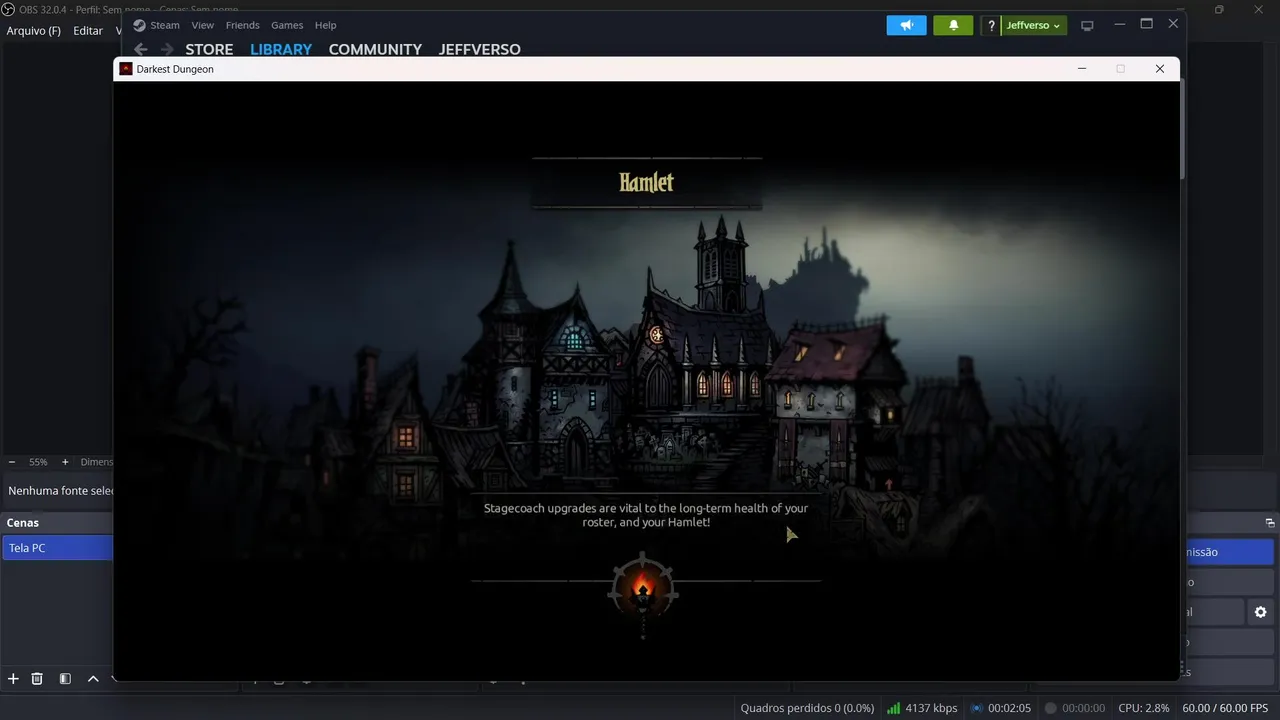
Task: Click the Steam logo beside the Steam menu
Action: (x=140, y=25)
